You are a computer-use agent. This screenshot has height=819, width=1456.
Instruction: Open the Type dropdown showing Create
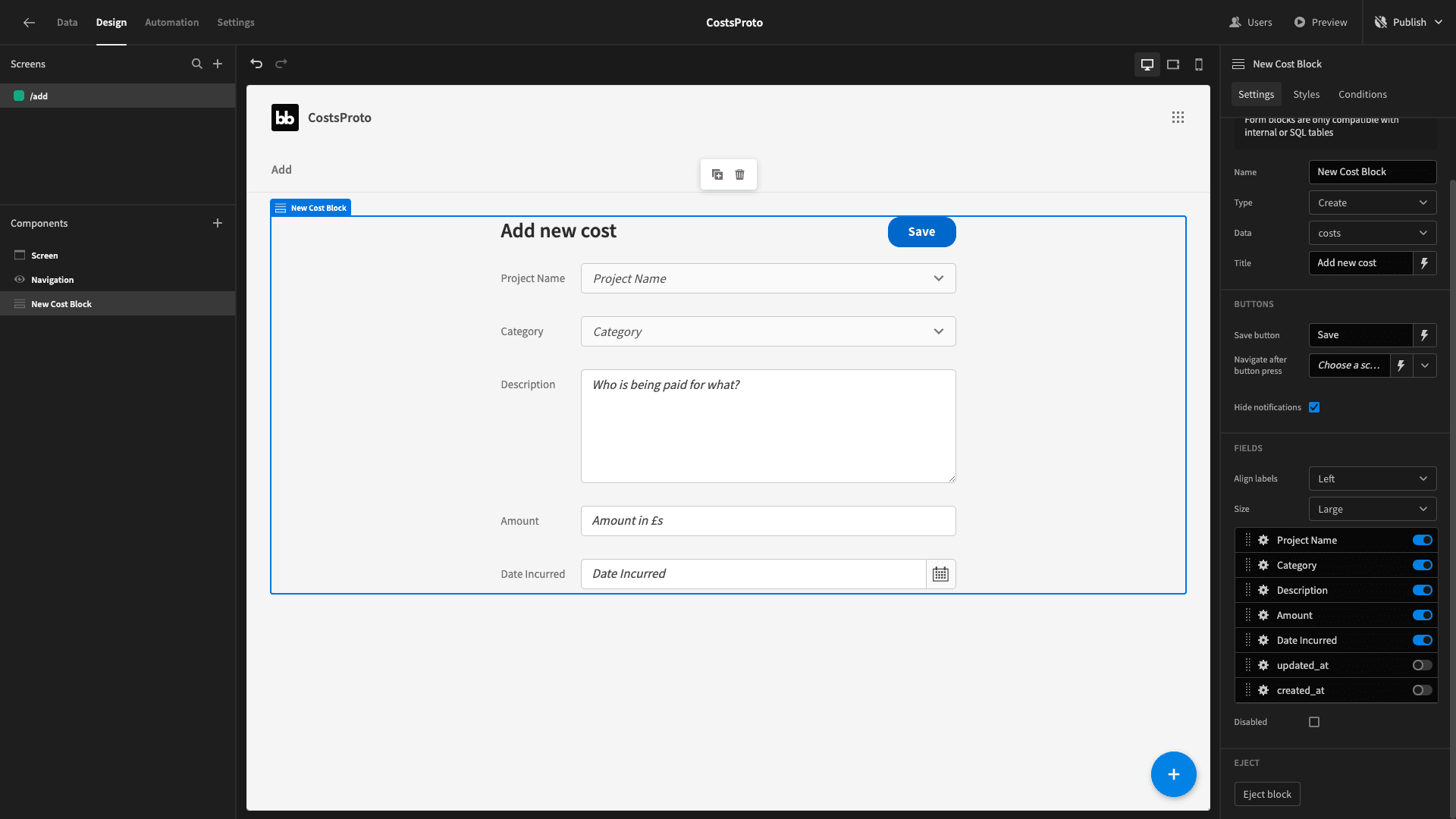click(x=1373, y=202)
